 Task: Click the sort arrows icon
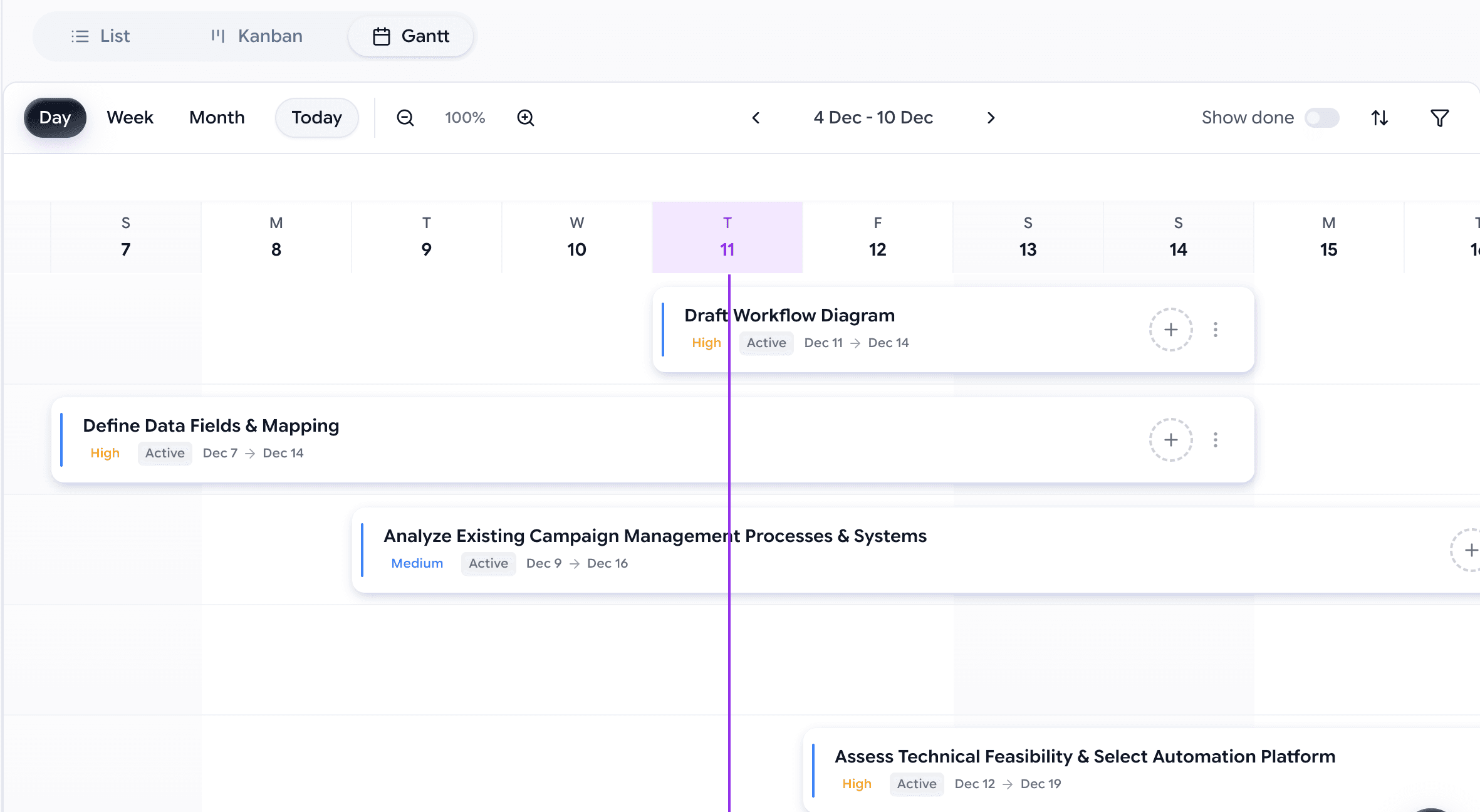1378,117
